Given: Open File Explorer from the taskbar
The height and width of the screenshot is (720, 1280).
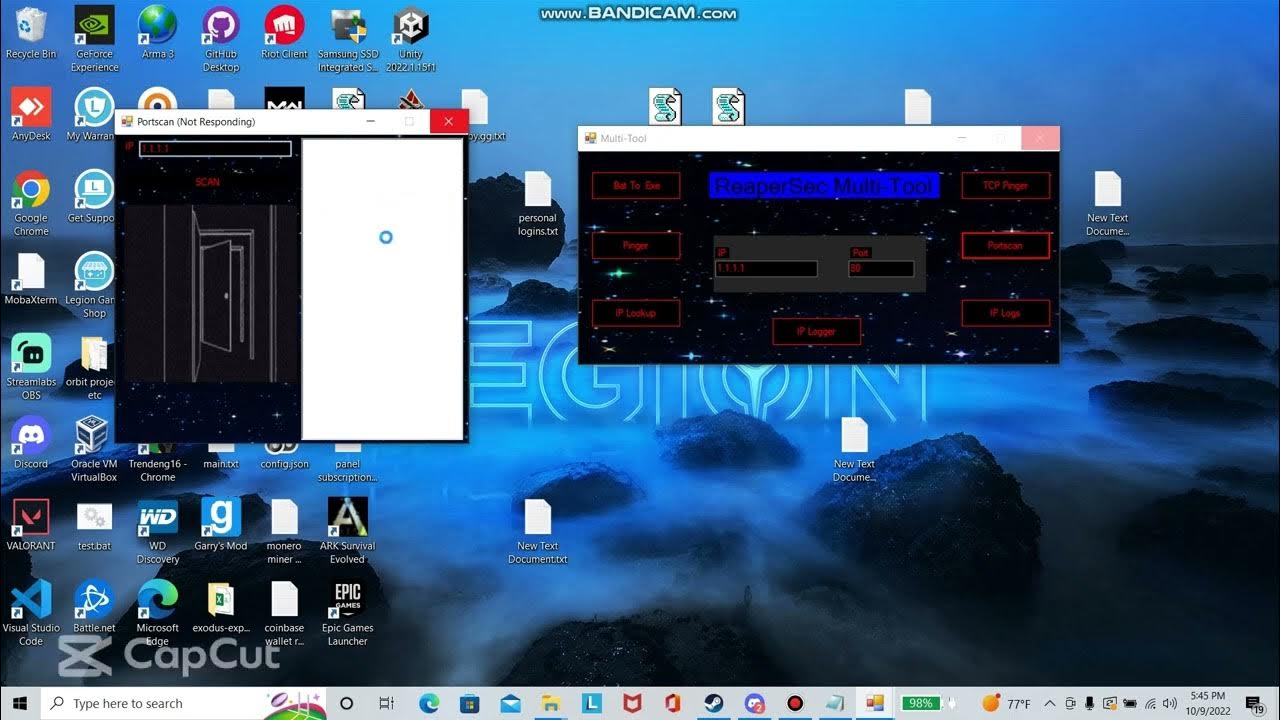Looking at the screenshot, I should pyautogui.click(x=551, y=703).
